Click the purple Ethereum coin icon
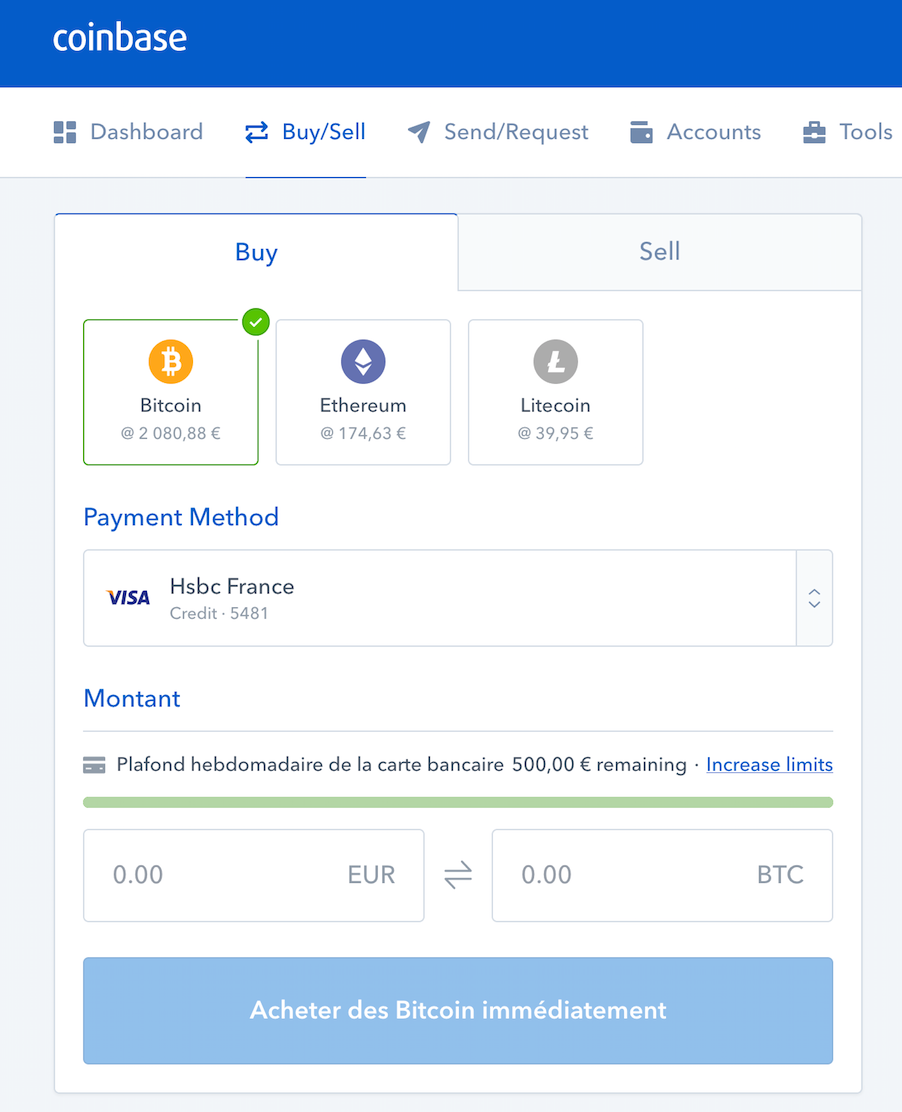Viewport: 902px width, 1112px height. 363,362
